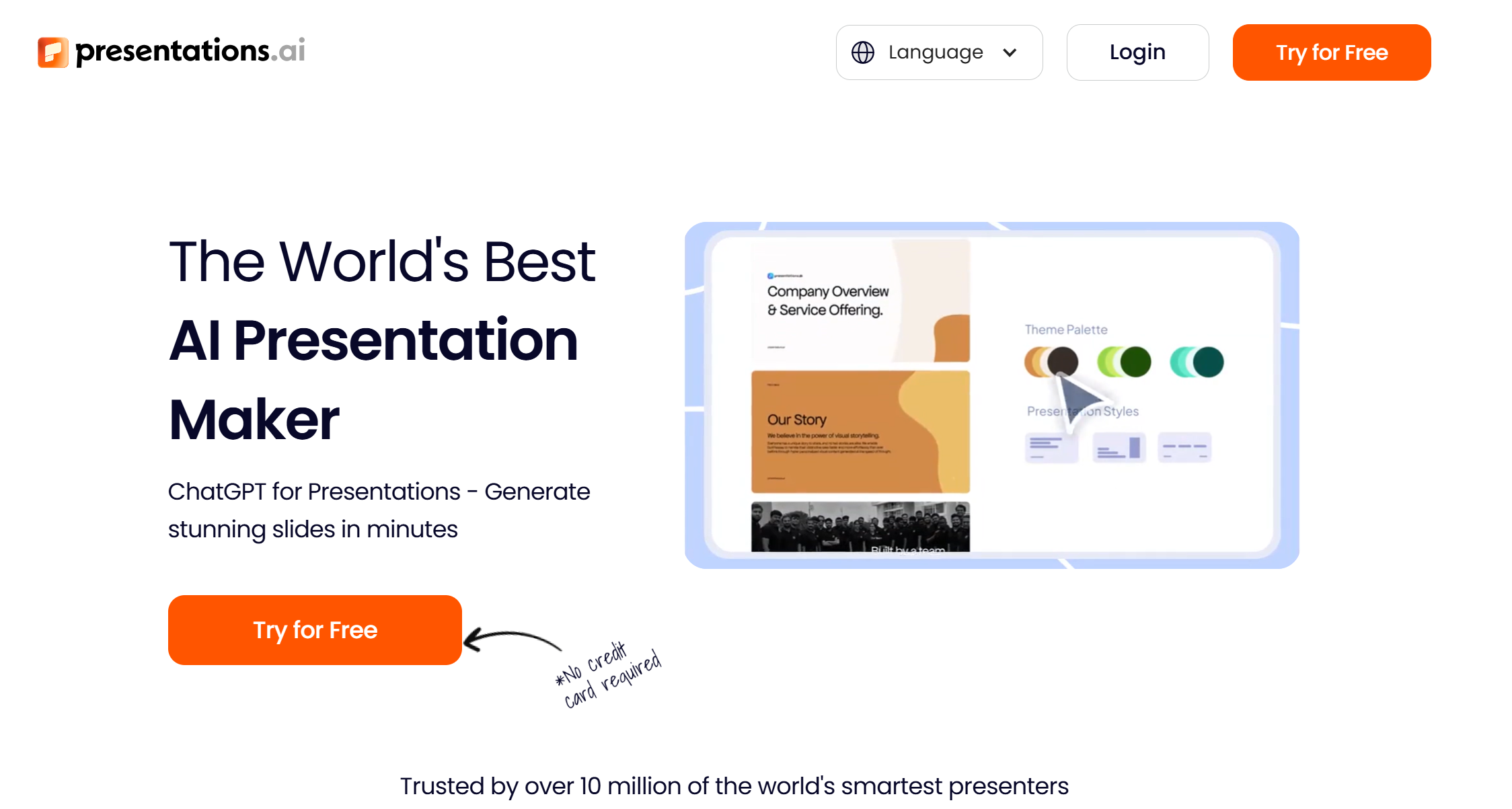Click the chevron arrow on the Language selector
The width and height of the screenshot is (1512, 809).
[x=1010, y=52]
